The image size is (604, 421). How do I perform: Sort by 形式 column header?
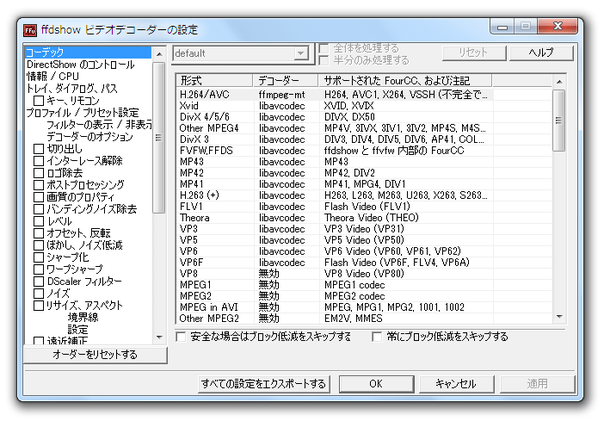(x=215, y=81)
